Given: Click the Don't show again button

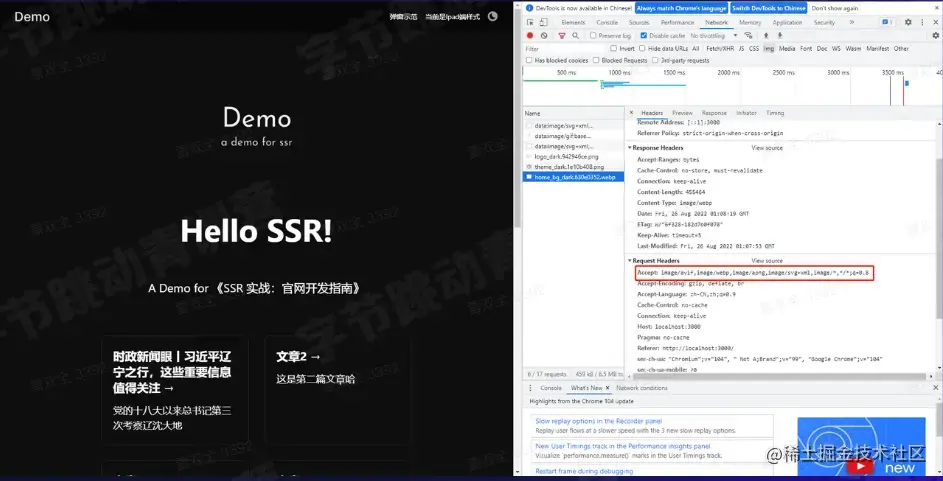Looking at the screenshot, I should click(x=835, y=8).
